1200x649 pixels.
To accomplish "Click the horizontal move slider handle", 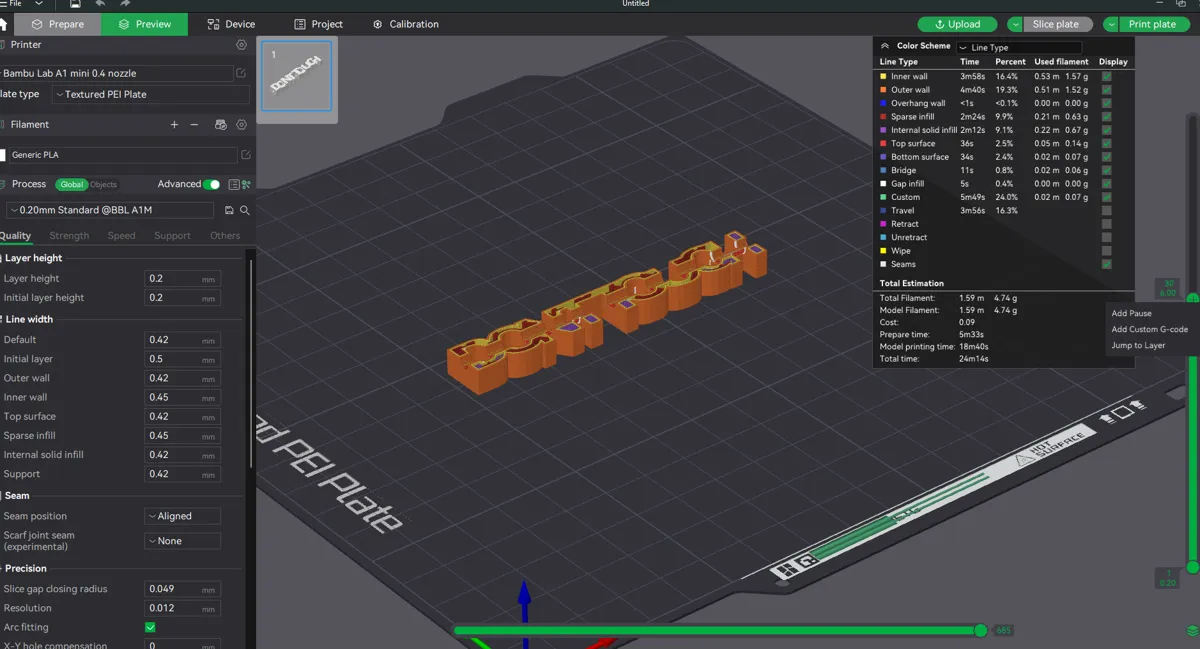I will tap(981, 630).
